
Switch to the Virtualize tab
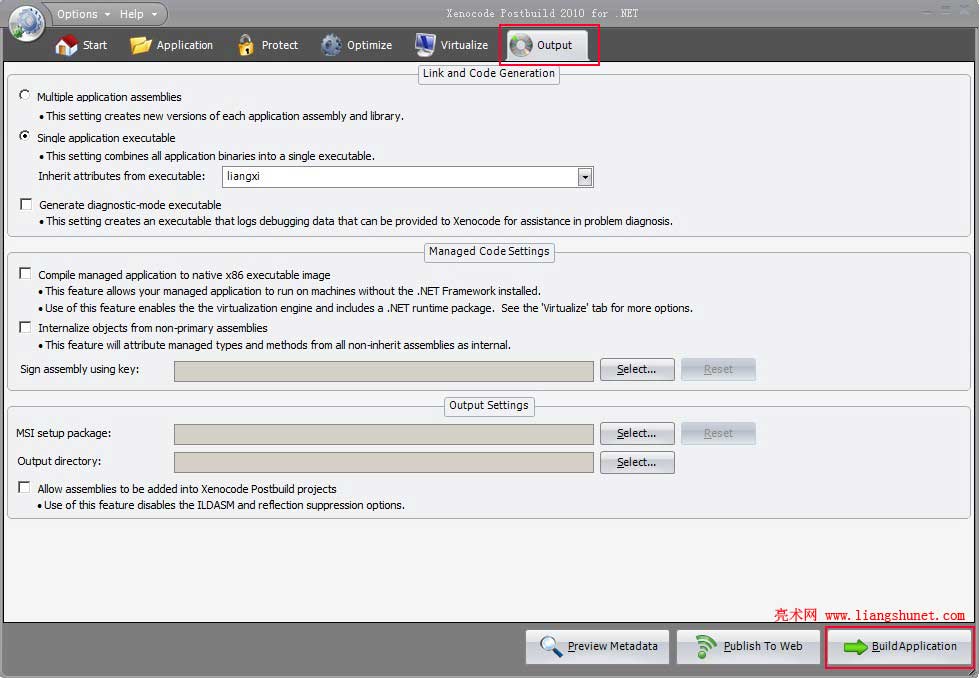[x=451, y=45]
